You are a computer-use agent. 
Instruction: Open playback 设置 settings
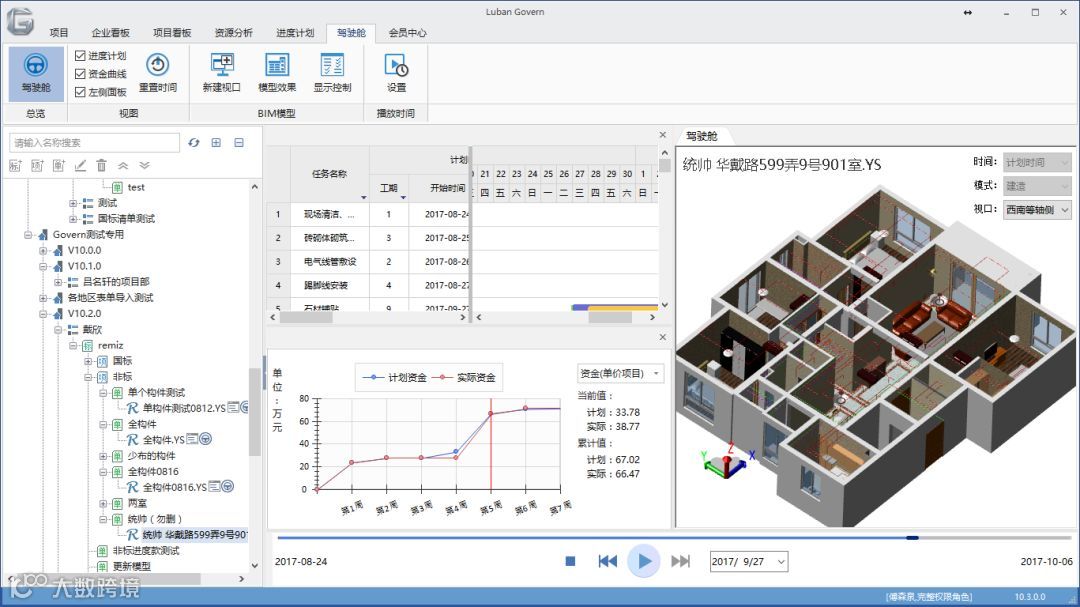tap(396, 73)
